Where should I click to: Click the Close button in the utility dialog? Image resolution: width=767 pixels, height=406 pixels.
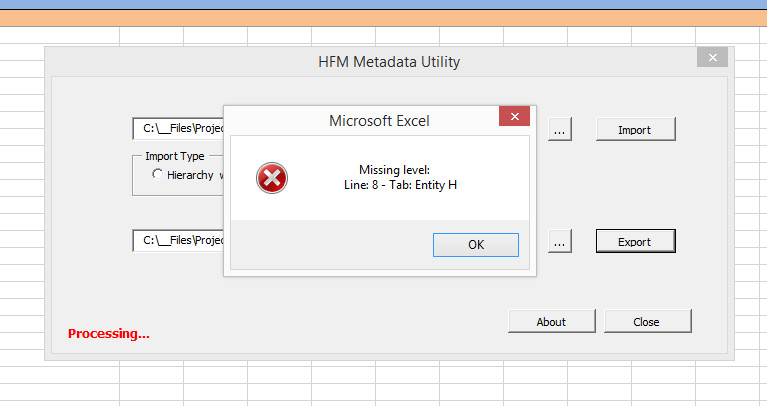(646, 322)
